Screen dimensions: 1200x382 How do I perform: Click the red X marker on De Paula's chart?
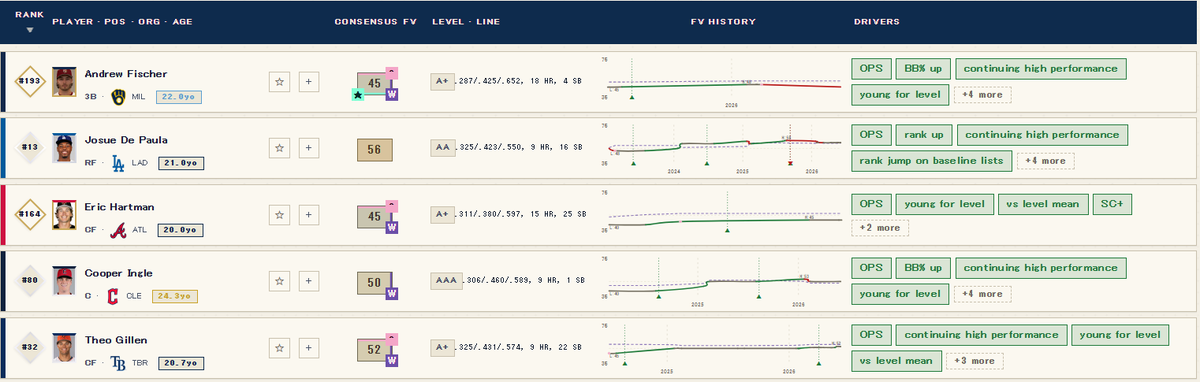click(x=790, y=163)
